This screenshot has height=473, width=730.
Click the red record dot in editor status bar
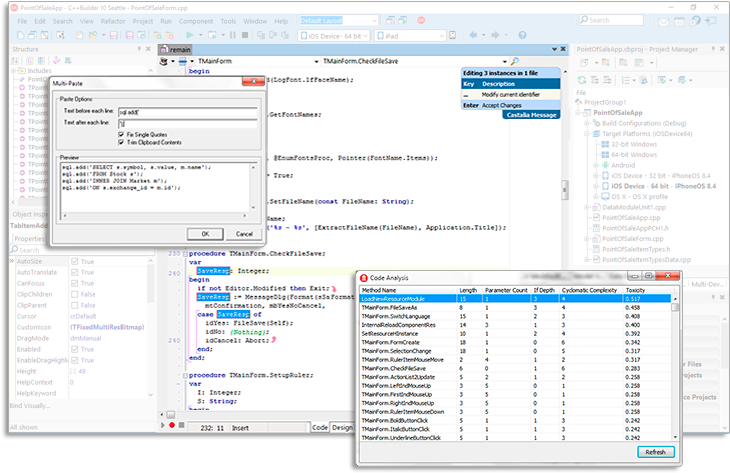click(x=172, y=425)
